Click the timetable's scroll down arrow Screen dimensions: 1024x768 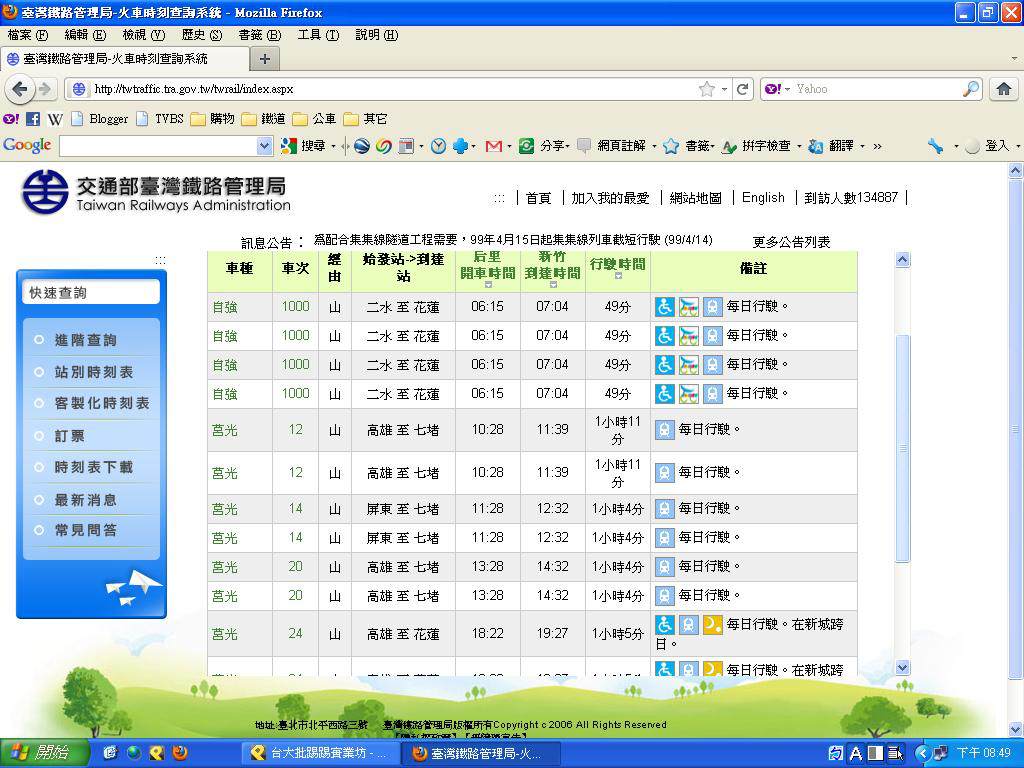(903, 667)
